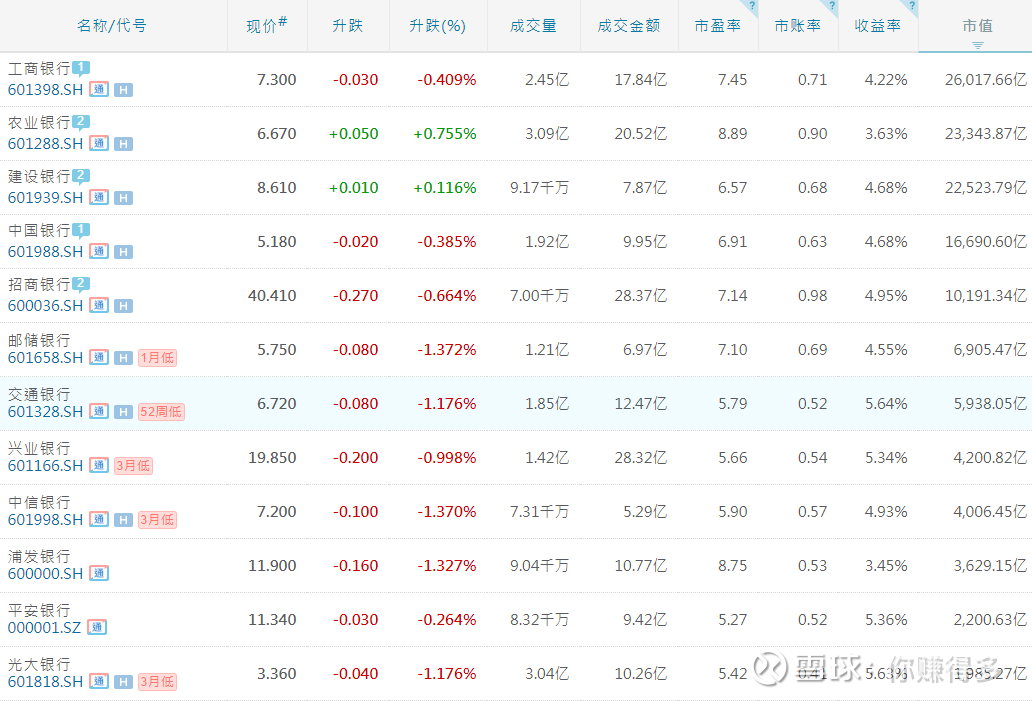Click the 成交量 column header

533,26
